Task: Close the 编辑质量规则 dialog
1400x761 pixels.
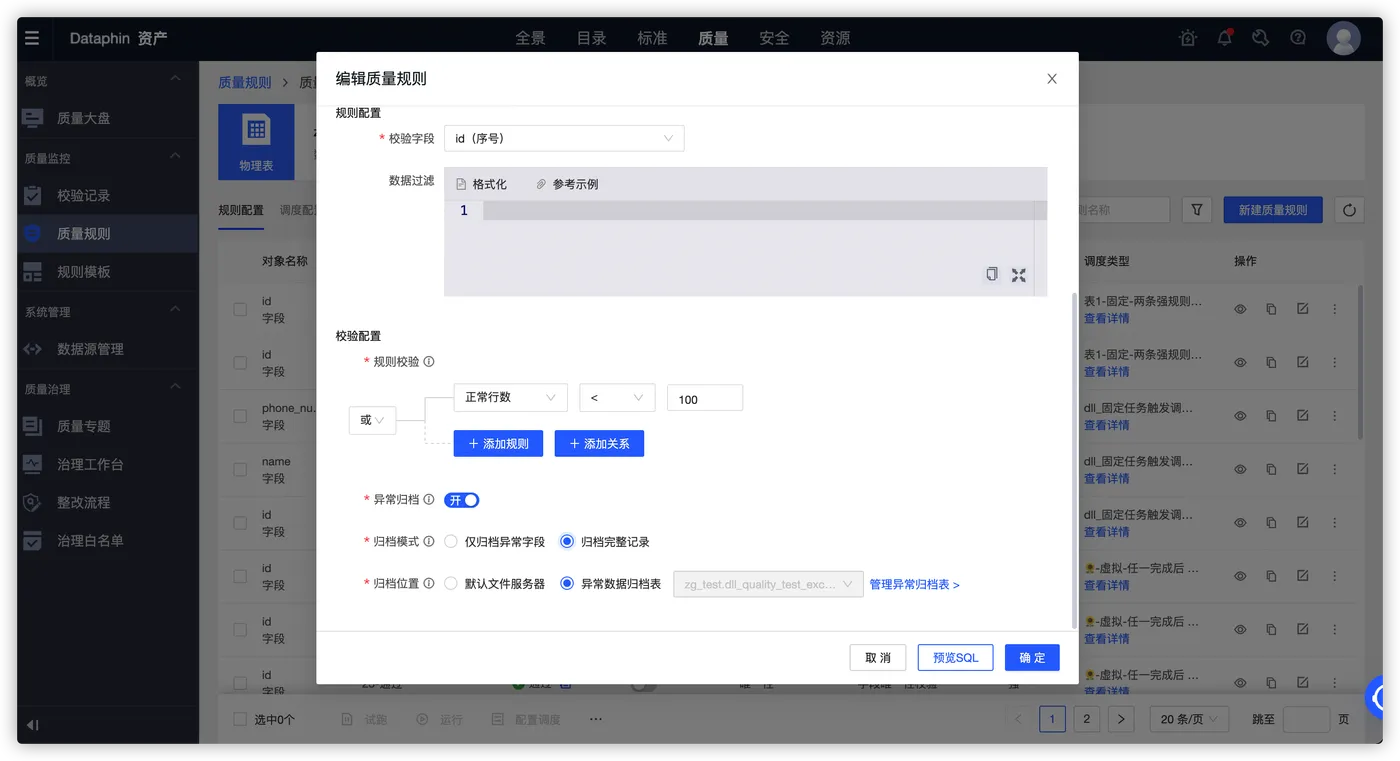Action: point(1052,79)
